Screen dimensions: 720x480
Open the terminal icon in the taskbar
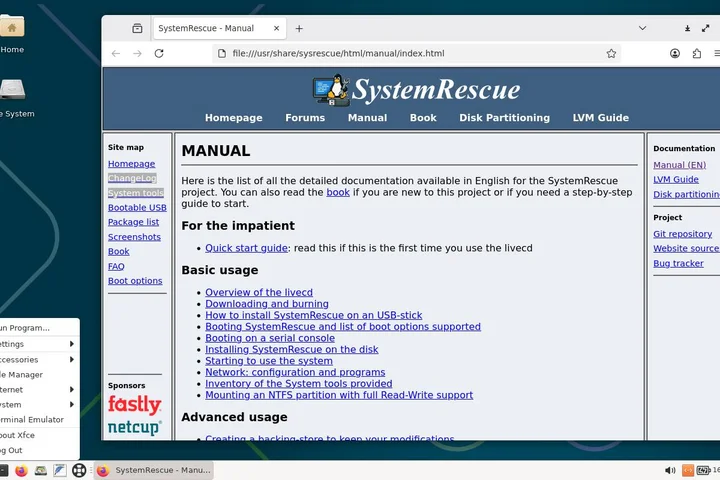[x=4, y=470]
